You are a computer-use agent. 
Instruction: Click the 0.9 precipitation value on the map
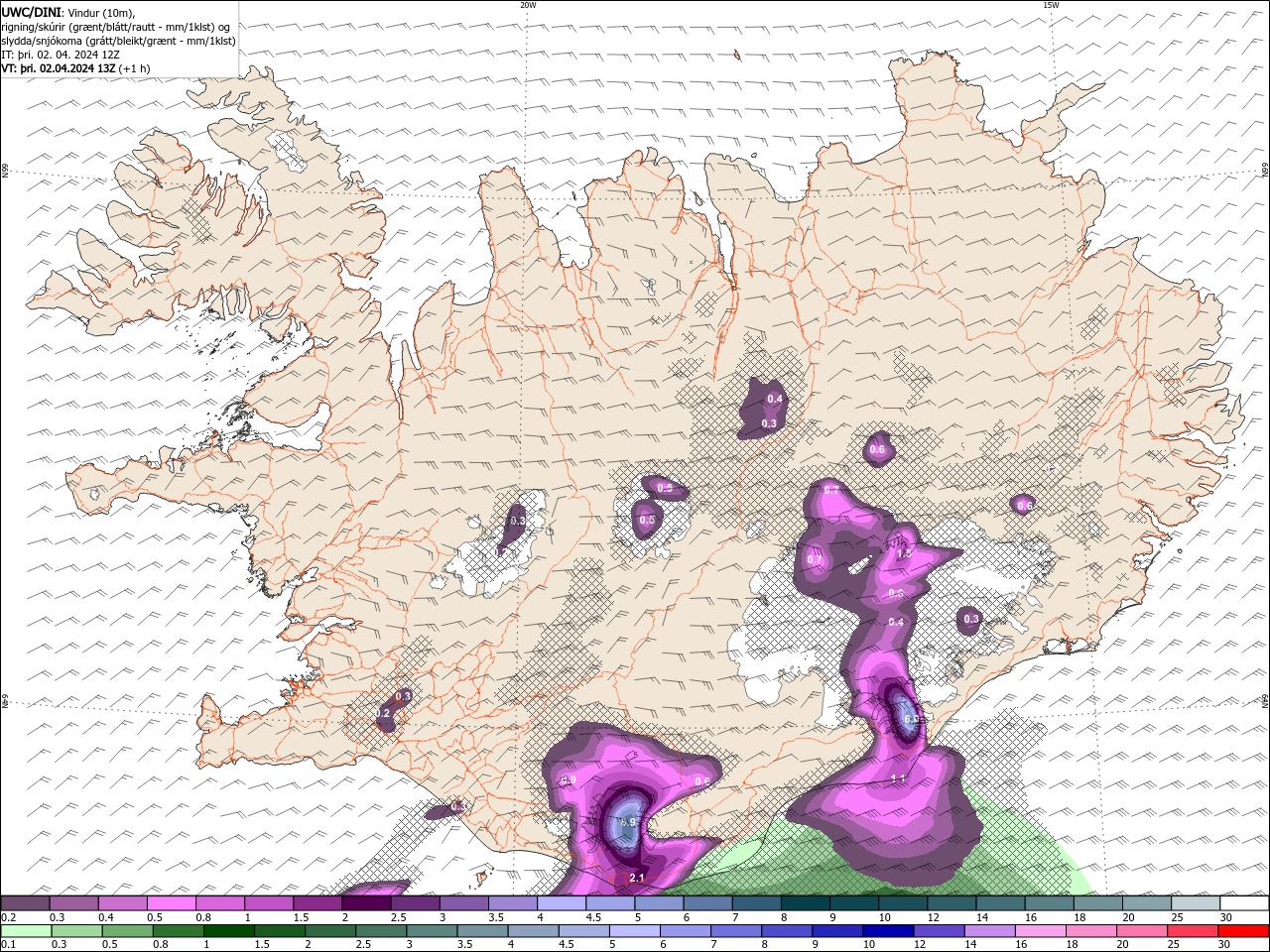tap(569, 780)
